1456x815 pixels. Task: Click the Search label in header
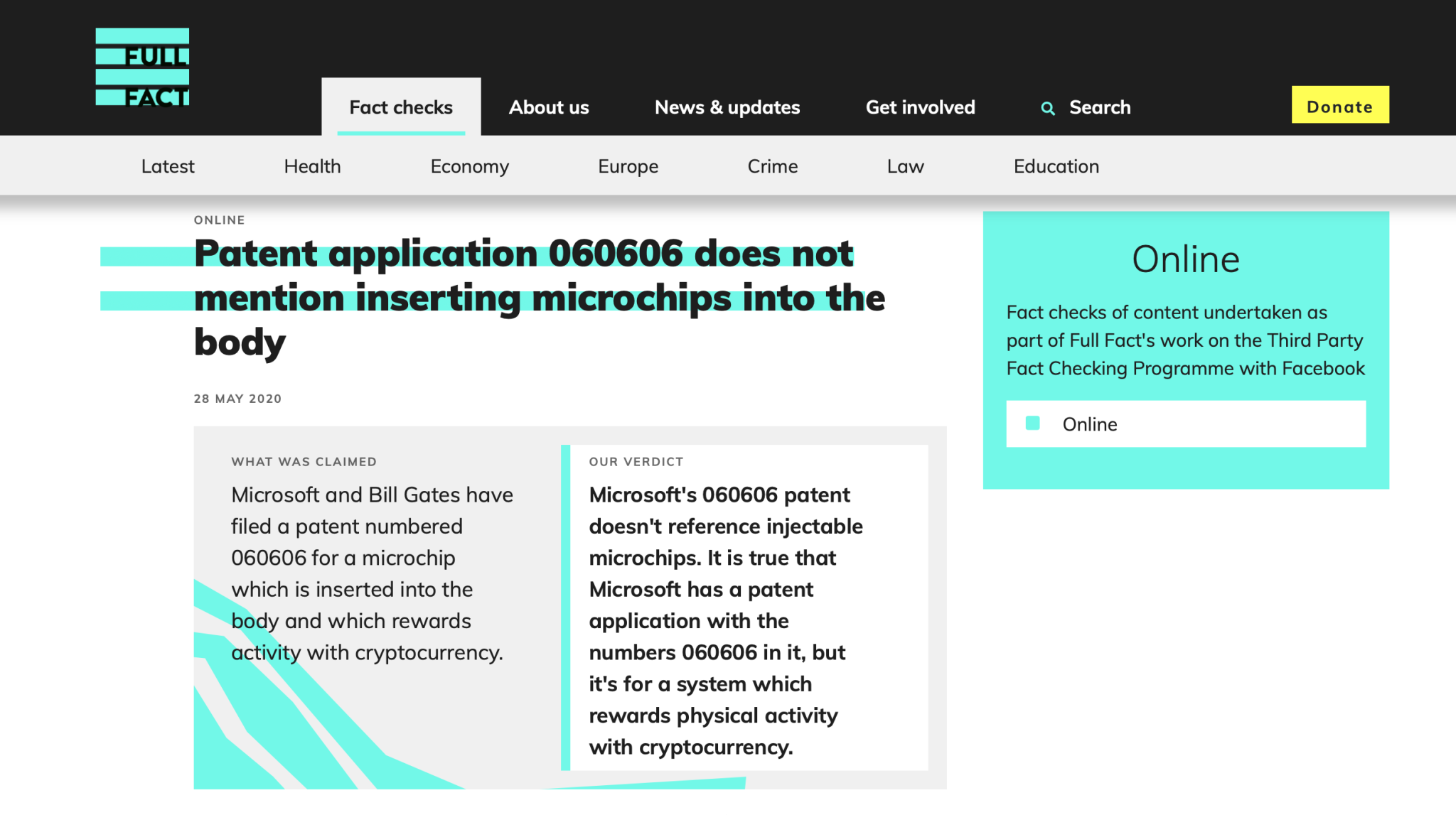tap(1099, 107)
